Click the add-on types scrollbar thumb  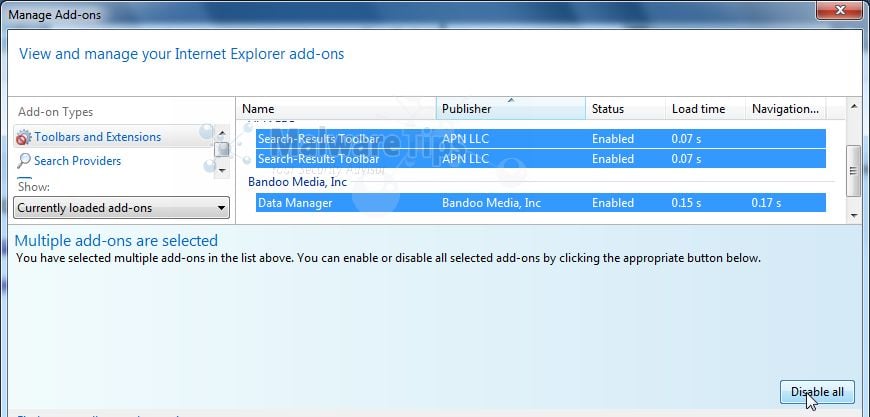(x=222, y=150)
